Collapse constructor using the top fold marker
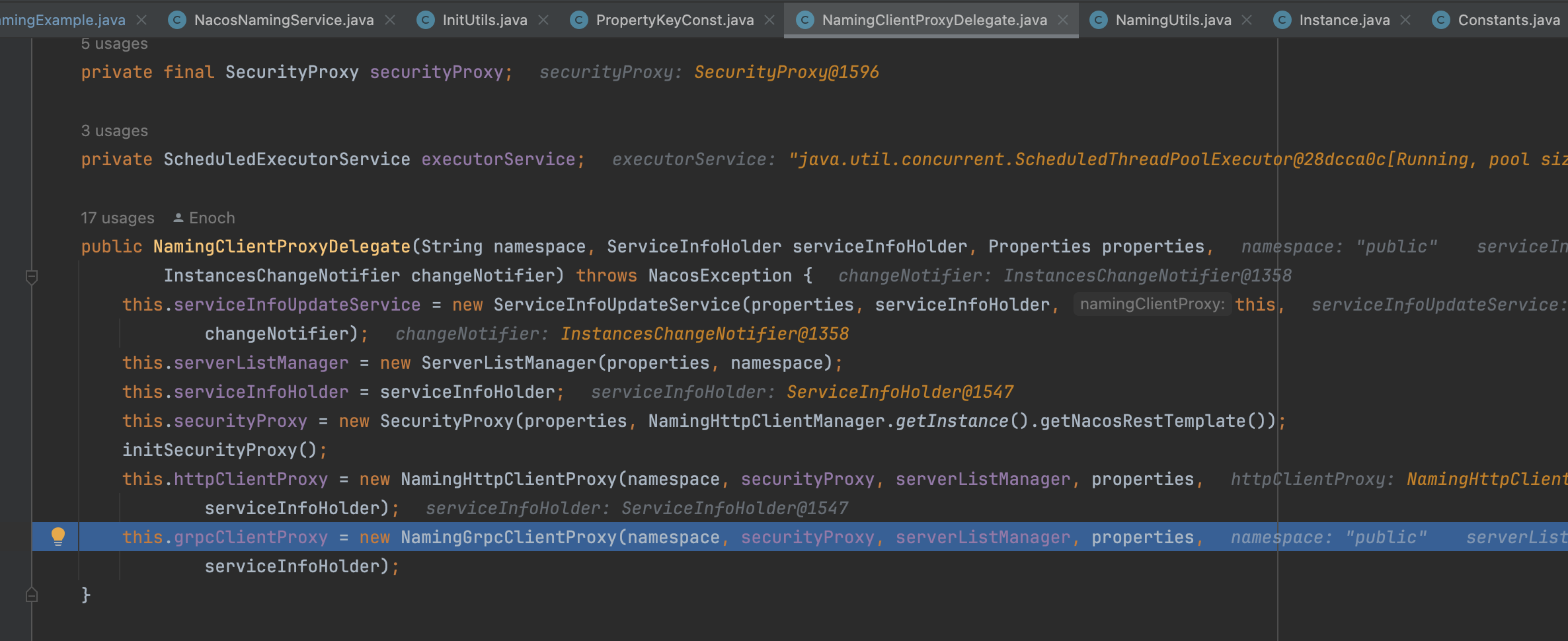 tap(31, 276)
